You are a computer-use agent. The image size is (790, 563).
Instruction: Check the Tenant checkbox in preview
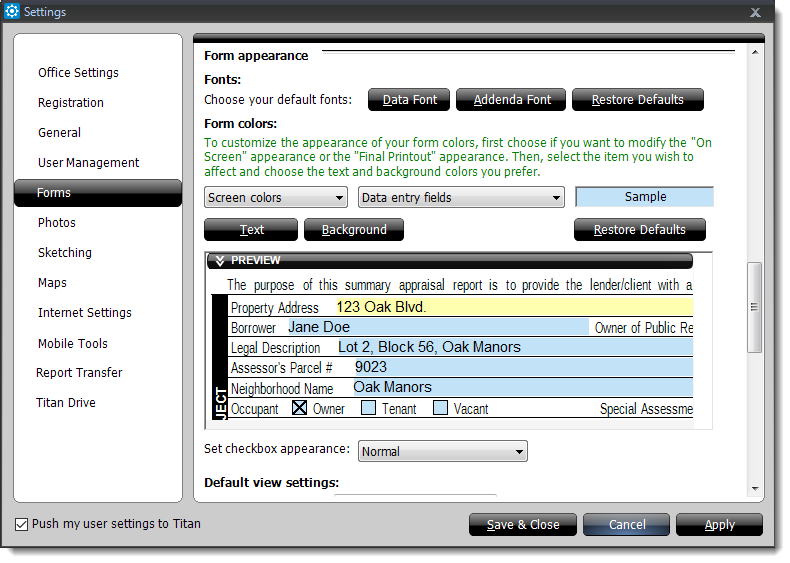(368, 408)
